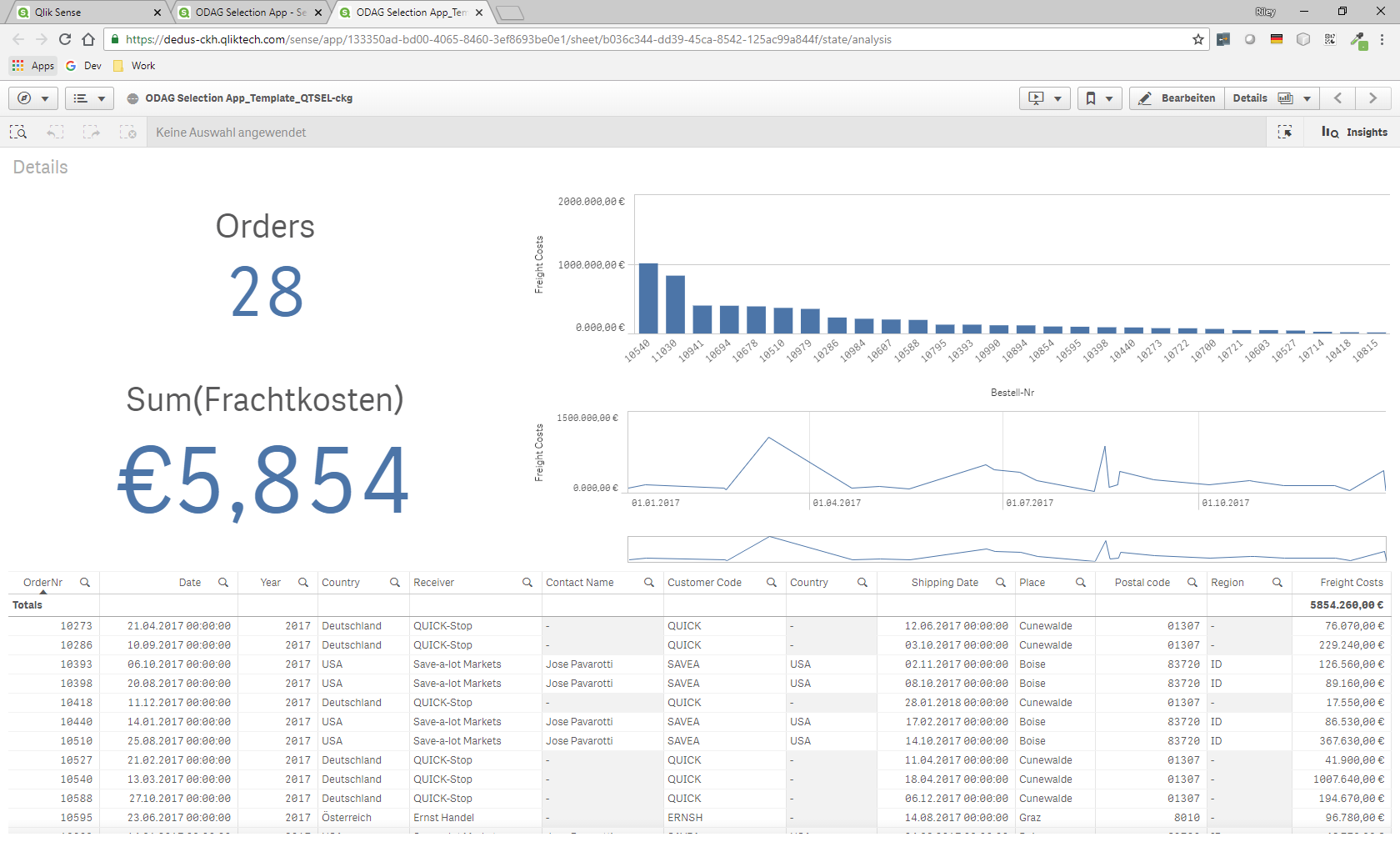
Task: Select postal code 8010 cell
Action: pos(1187,818)
